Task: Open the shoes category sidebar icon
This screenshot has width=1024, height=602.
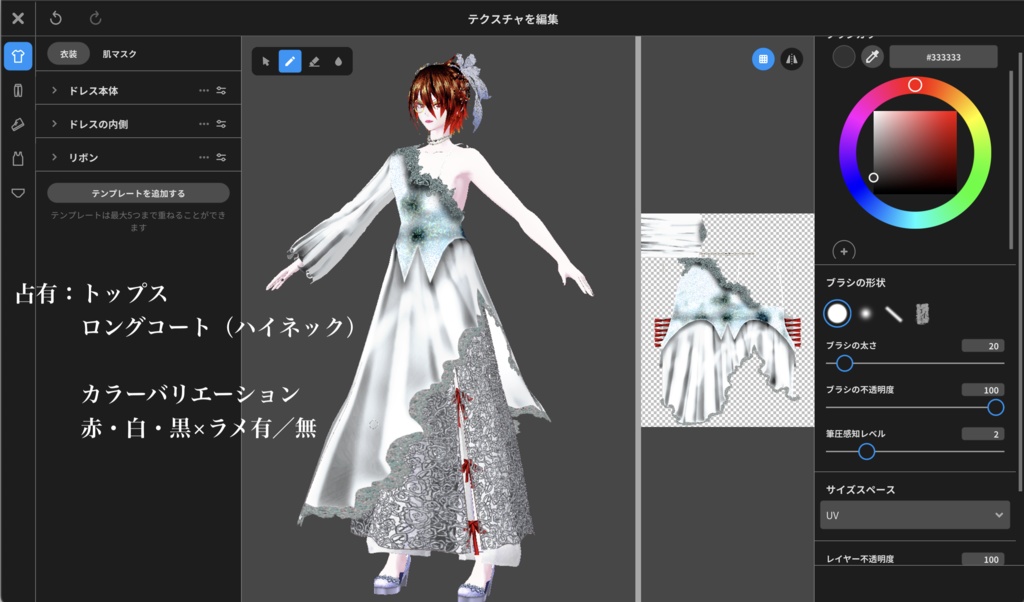Action: point(18,124)
